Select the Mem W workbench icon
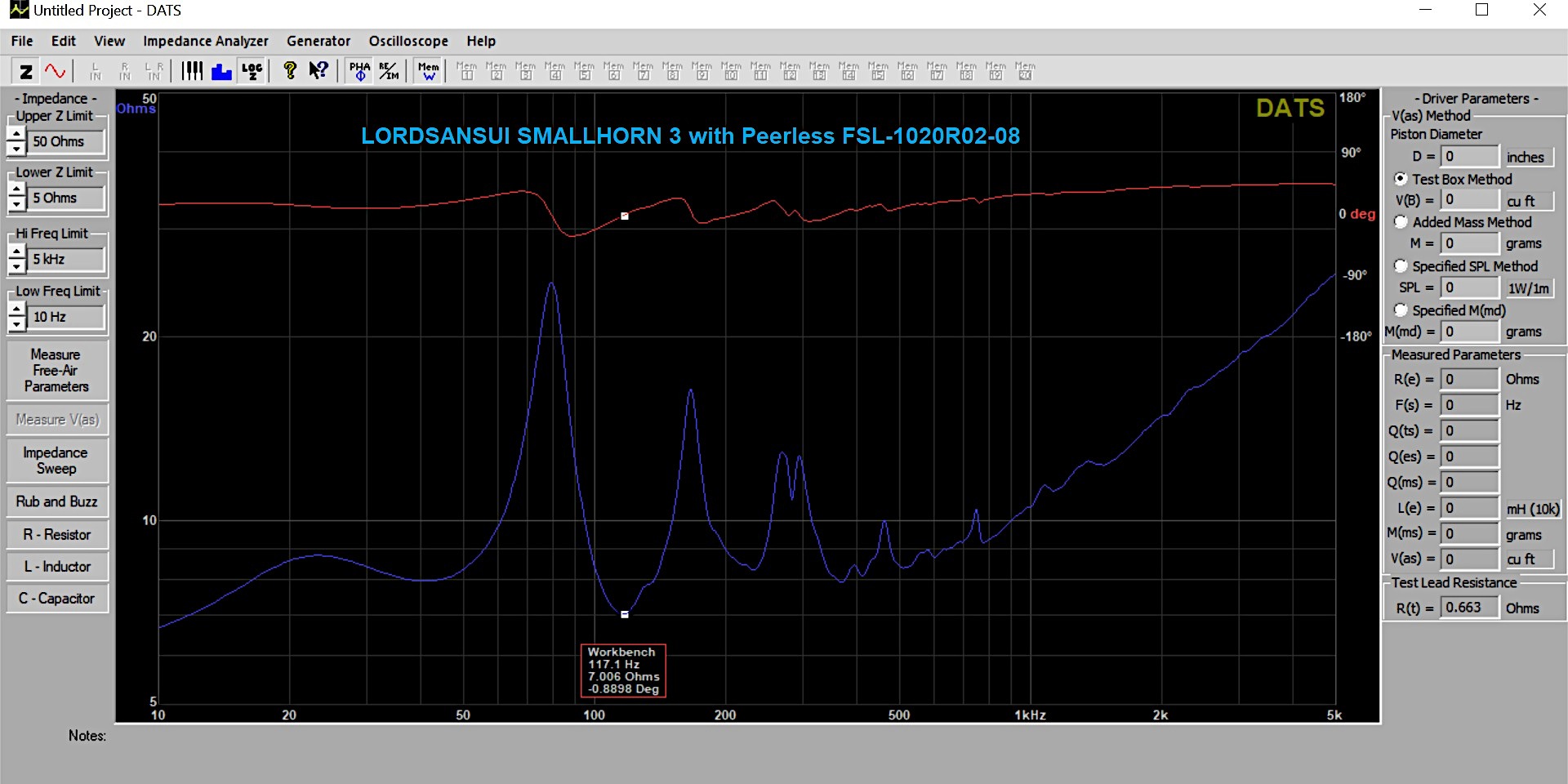Viewport: 1568px width, 784px height. pyautogui.click(x=428, y=71)
